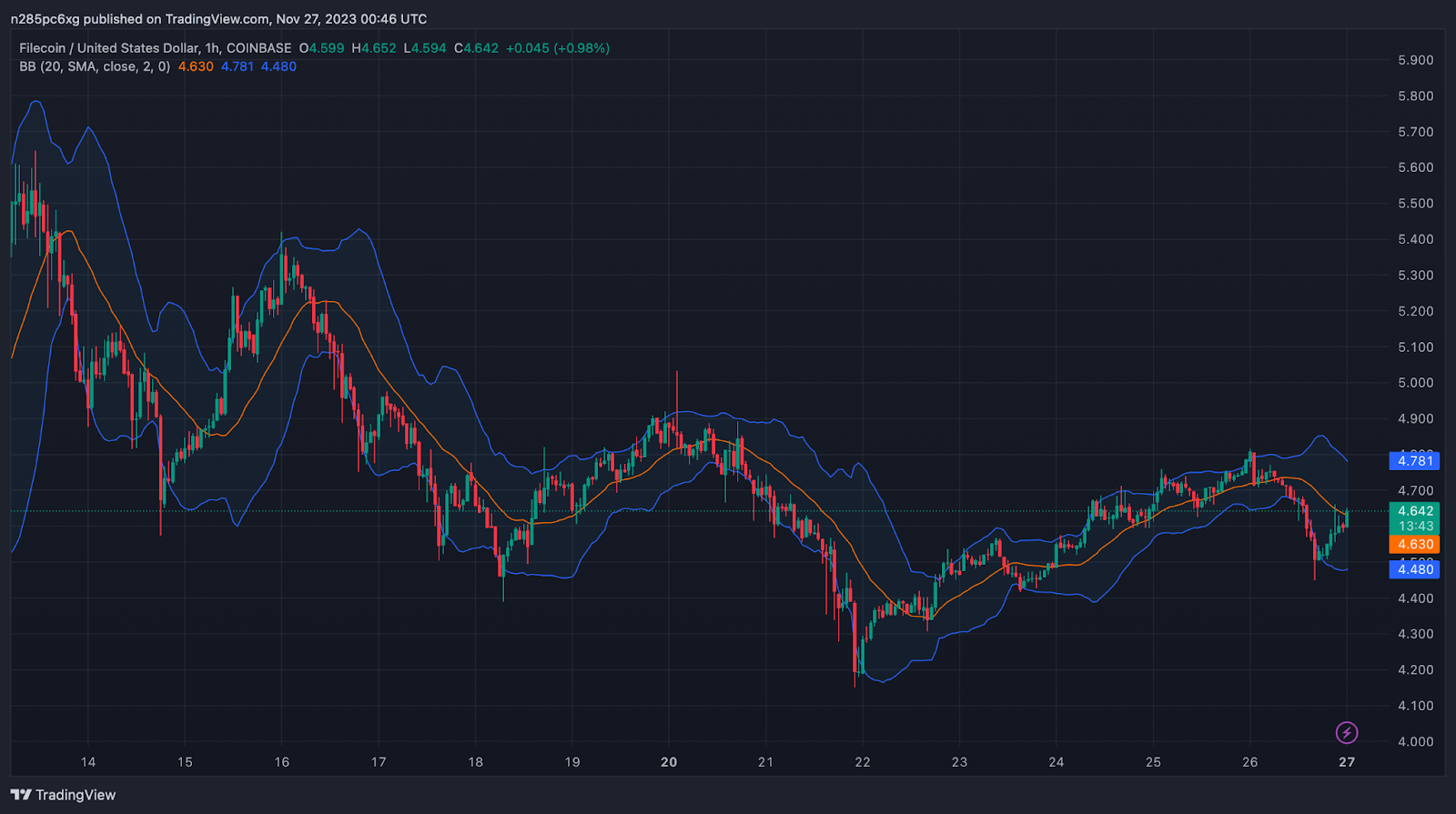Click the blue 4.480 lower band tag
The image size is (1456, 814).
tap(1414, 569)
